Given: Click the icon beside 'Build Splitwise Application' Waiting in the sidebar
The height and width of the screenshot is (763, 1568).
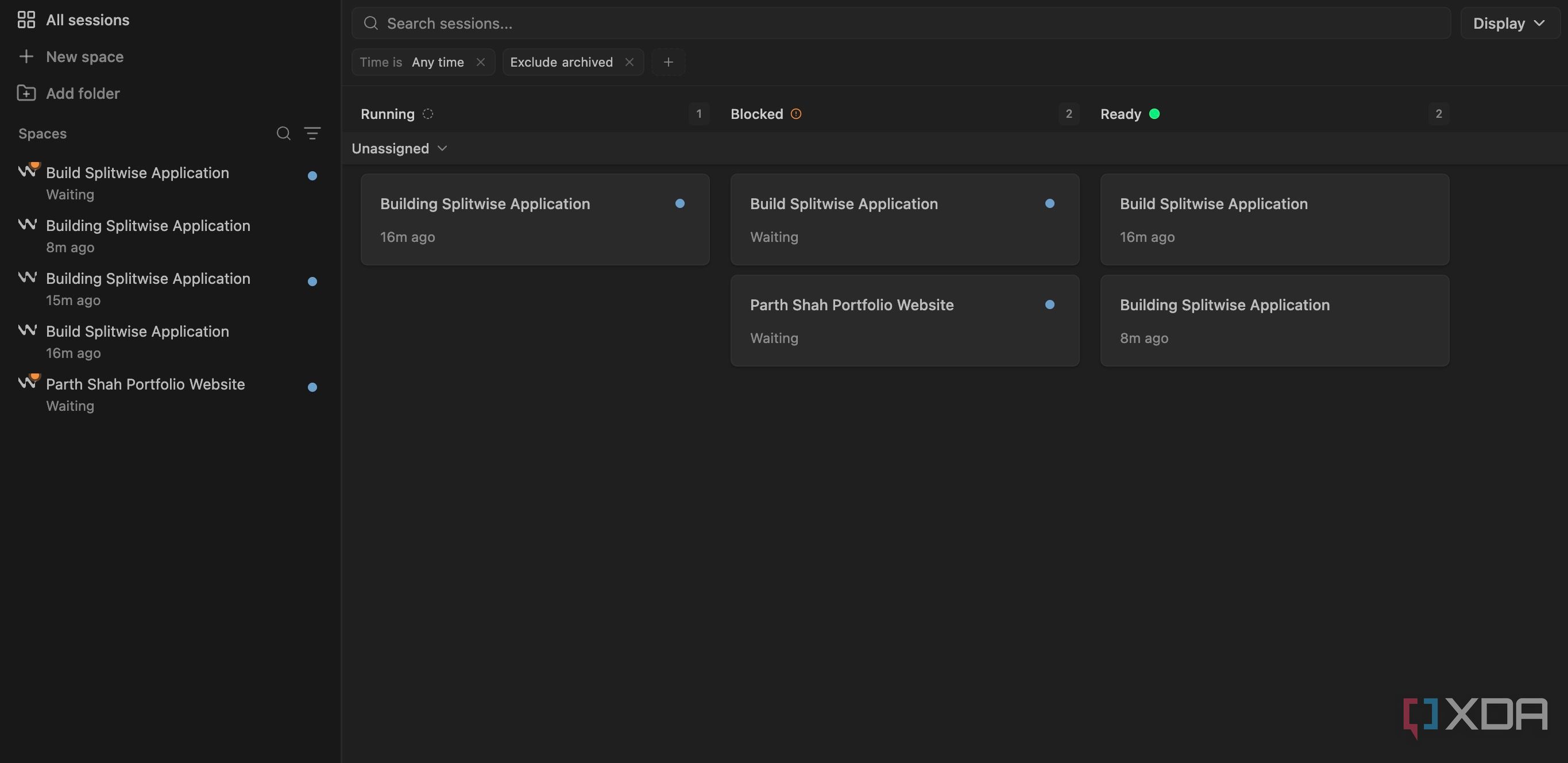Looking at the screenshot, I should [28, 171].
